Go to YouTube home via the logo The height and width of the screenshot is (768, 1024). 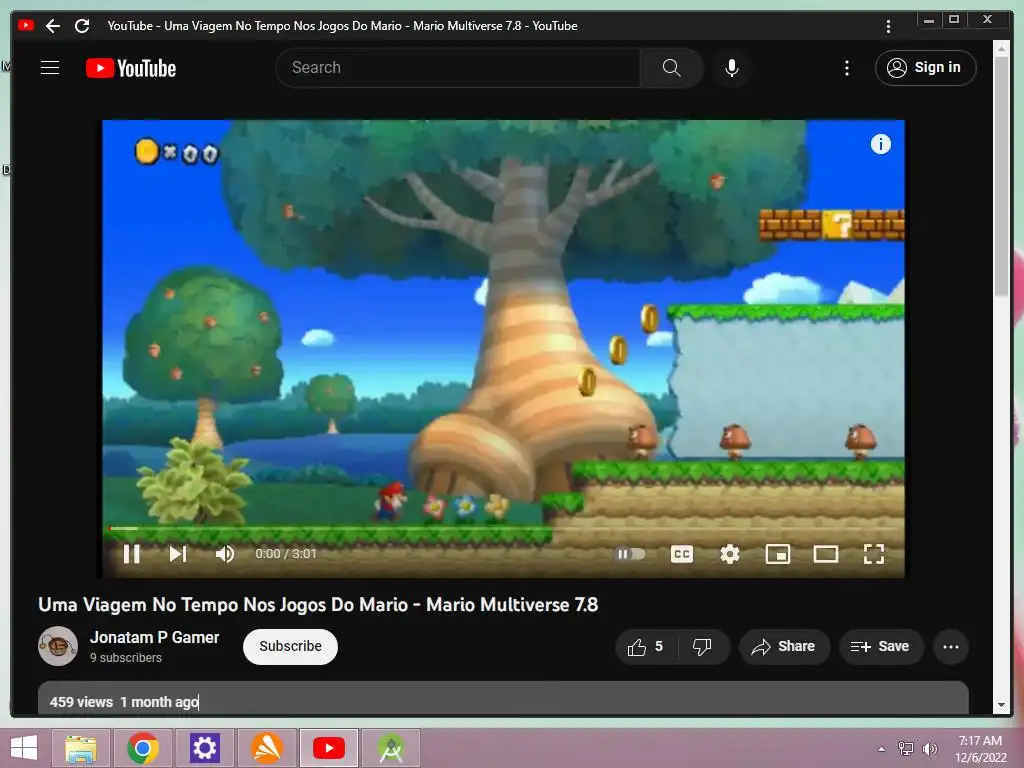tap(131, 68)
